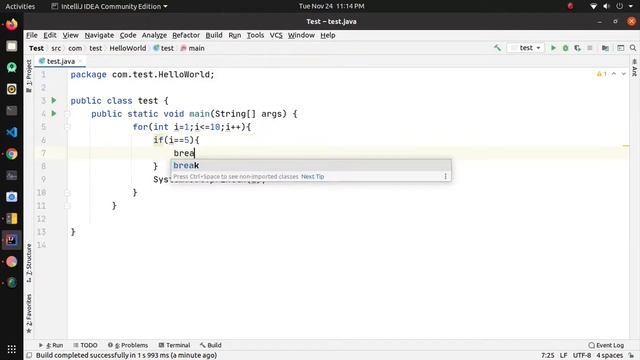The image size is (640, 360).
Task: Toggle the Run tool window button
Action: coord(51,345)
